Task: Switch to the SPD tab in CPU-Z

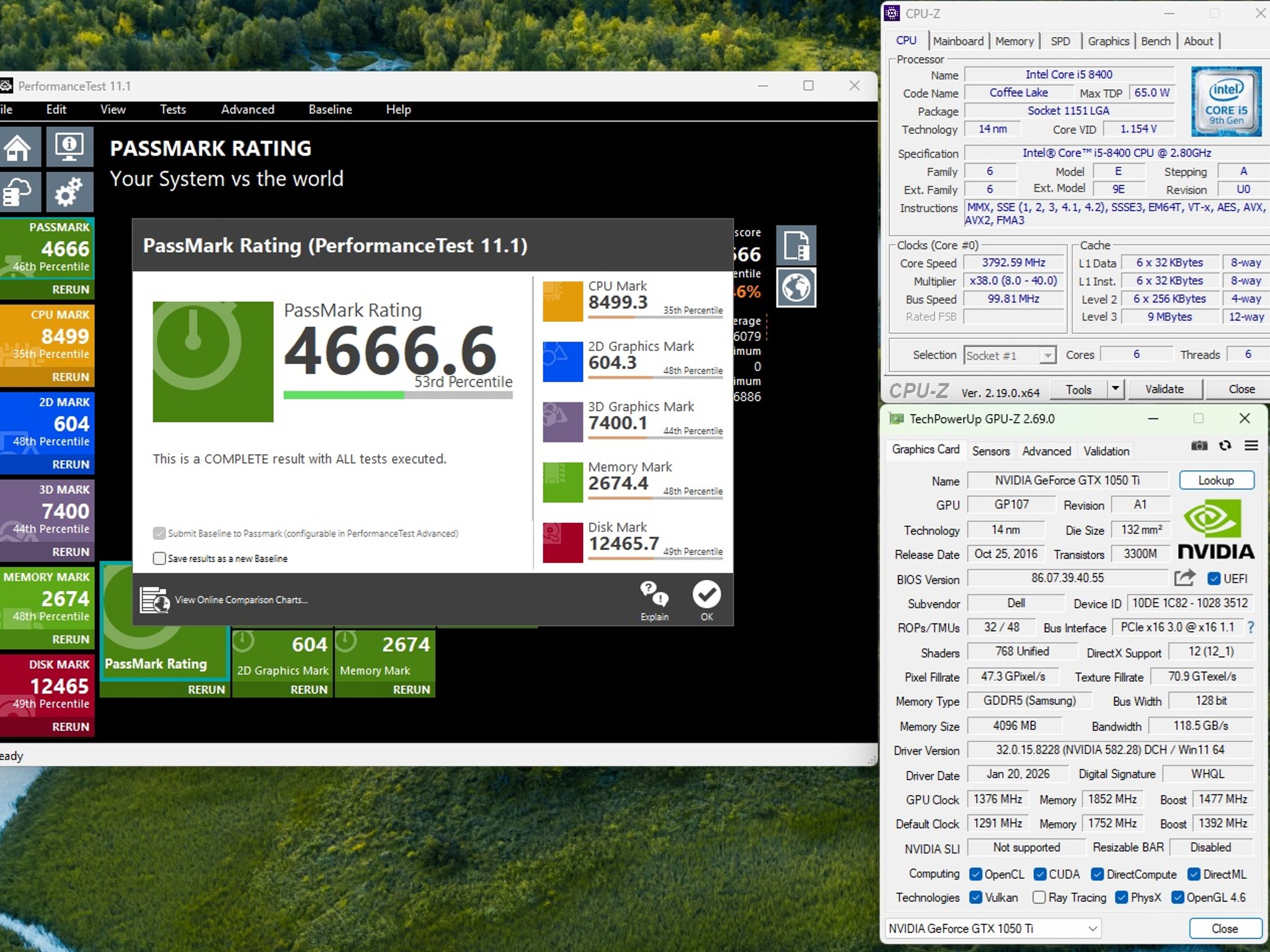Action: (1060, 41)
